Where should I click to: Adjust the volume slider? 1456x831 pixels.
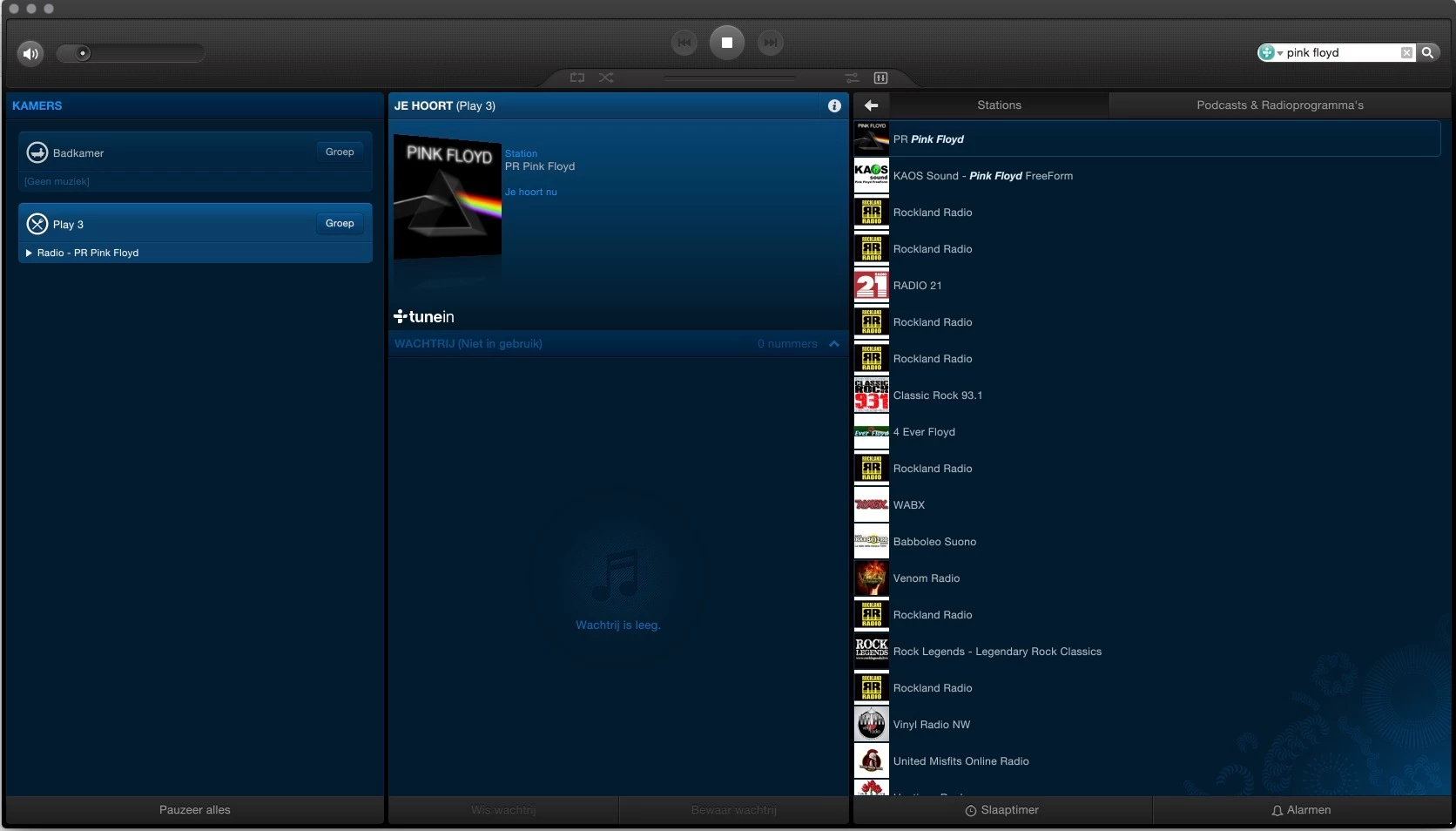(x=130, y=53)
